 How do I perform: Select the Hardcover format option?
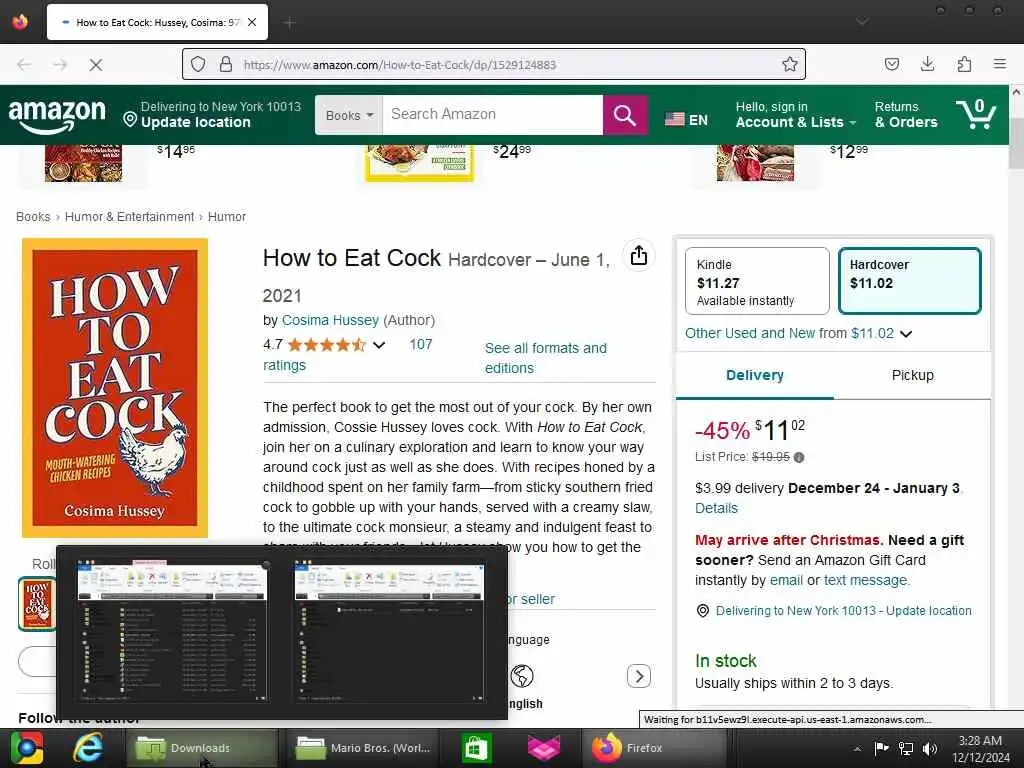pyautogui.click(x=910, y=281)
